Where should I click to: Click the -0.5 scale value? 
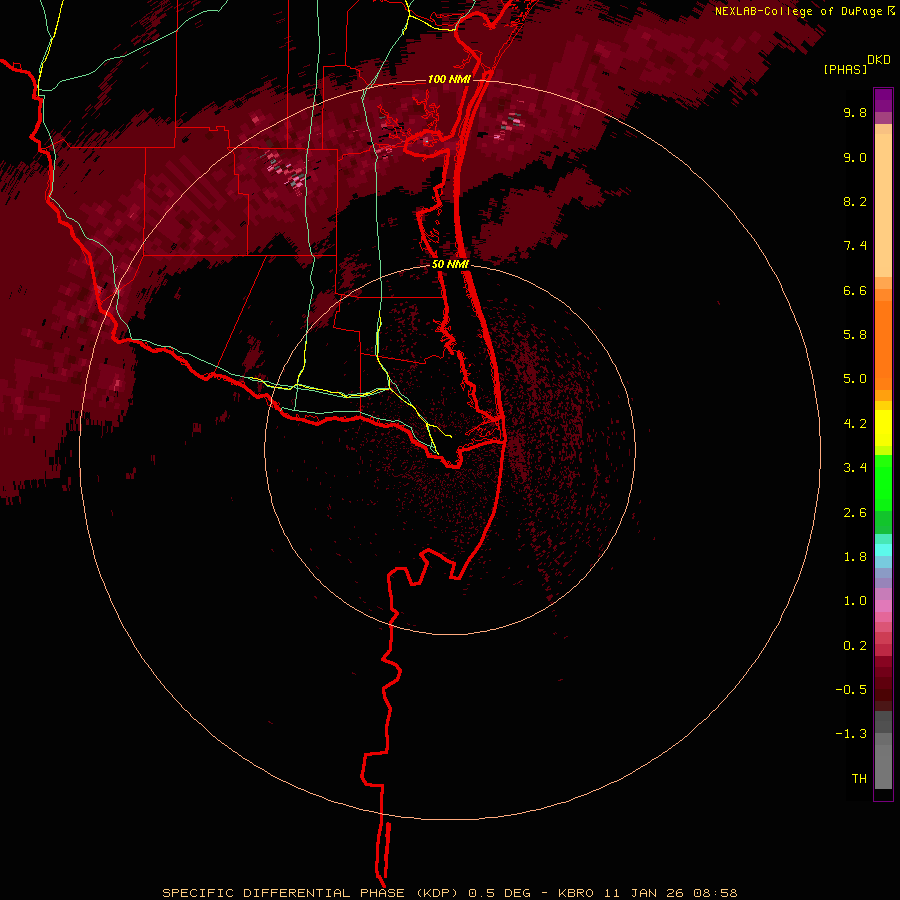(x=851, y=690)
